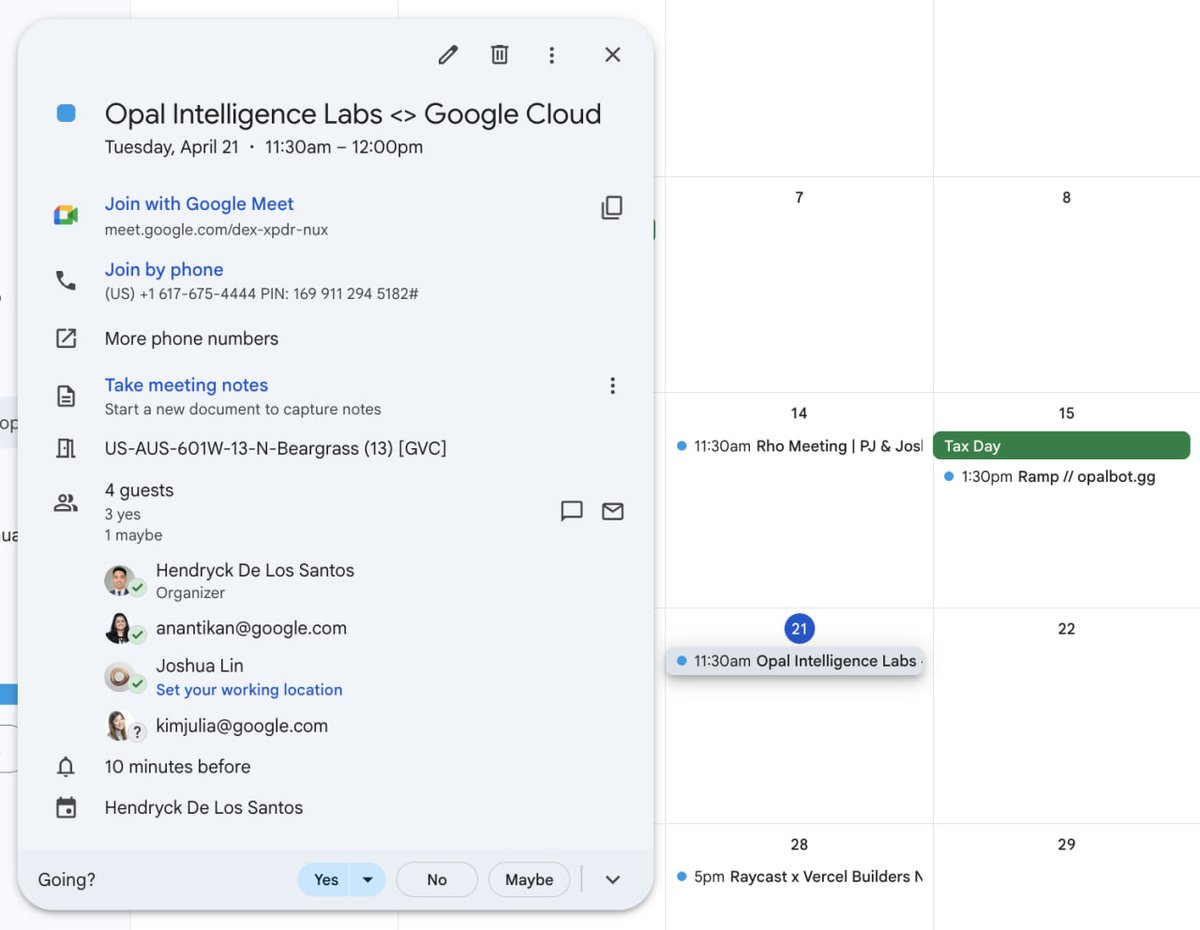Open chat with guests icon
Image resolution: width=1200 pixels, height=930 pixels.
click(x=572, y=511)
